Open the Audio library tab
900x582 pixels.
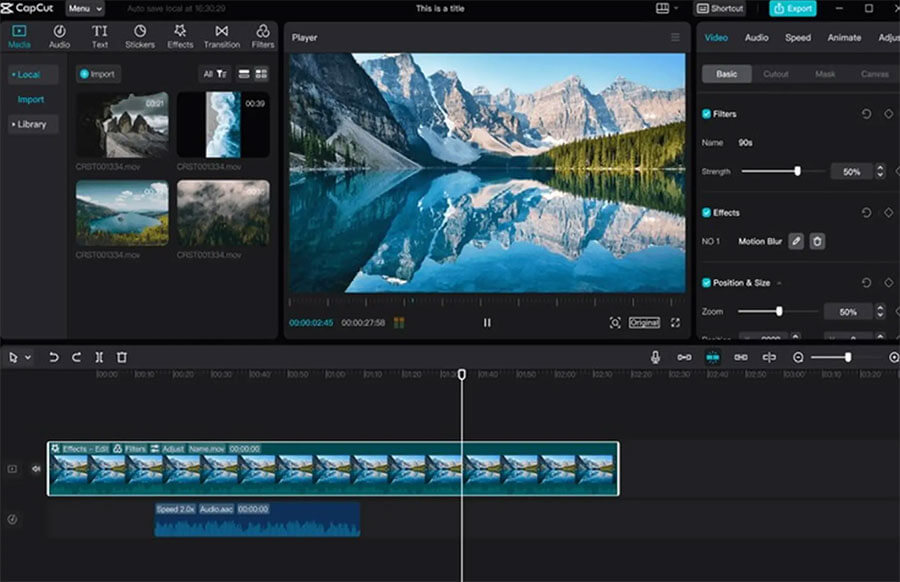[59, 37]
